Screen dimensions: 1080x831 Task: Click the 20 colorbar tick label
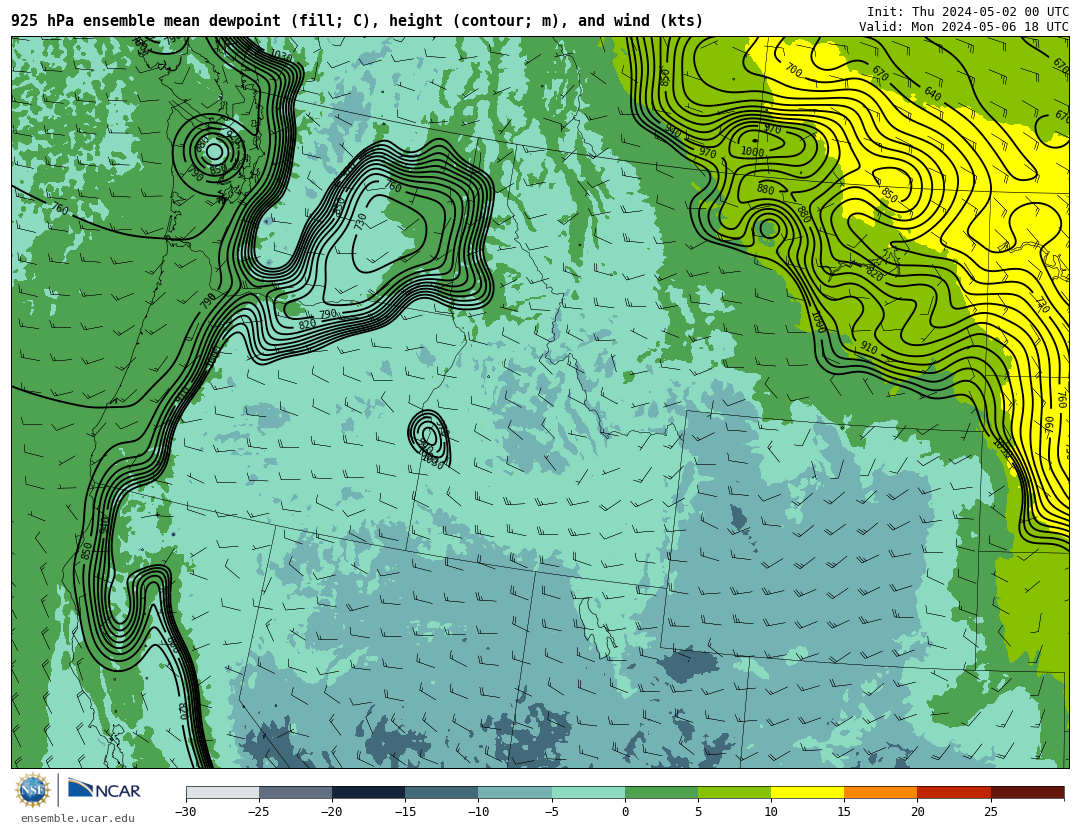pos(917,812)
